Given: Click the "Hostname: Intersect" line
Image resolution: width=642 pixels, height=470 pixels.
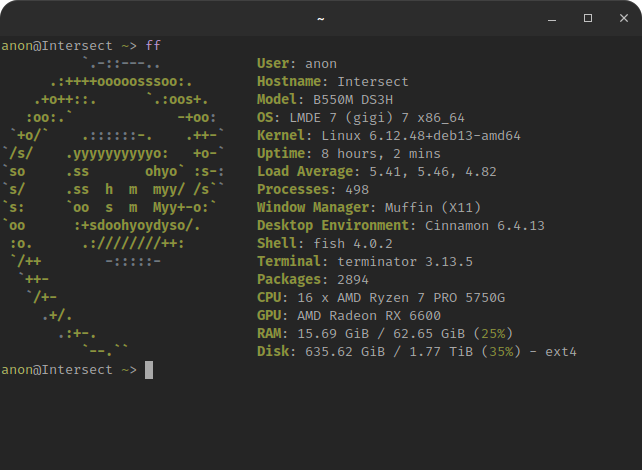Looking at the screenshot, I should point(332,81).
